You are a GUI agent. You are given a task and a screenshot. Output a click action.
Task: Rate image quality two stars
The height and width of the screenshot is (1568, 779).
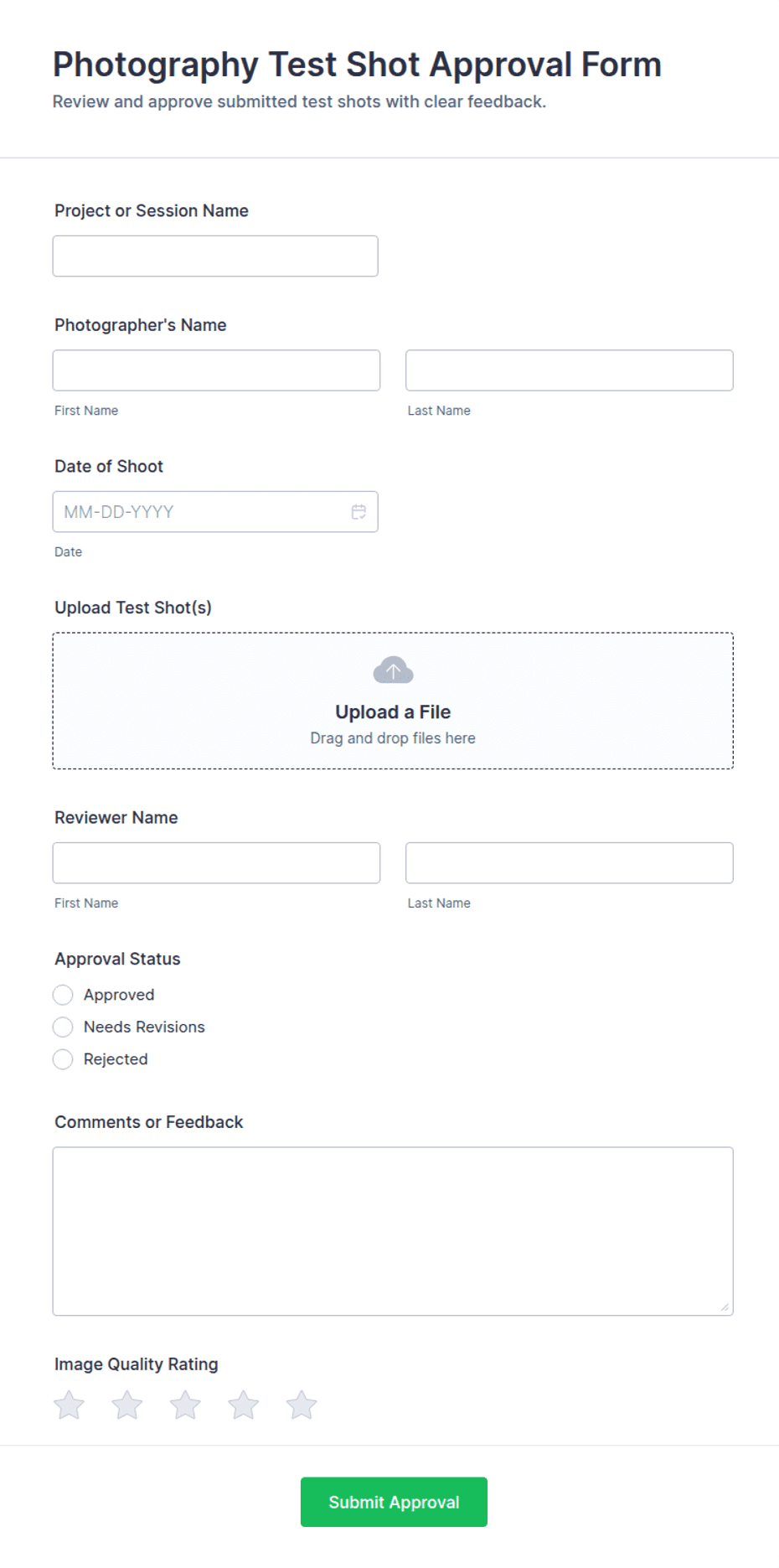[x=127, y=1405]
